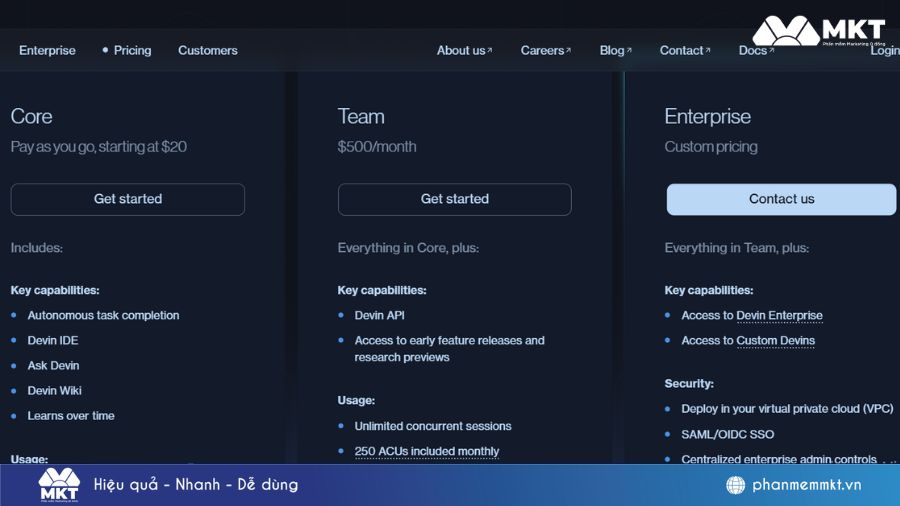
Task: Click the SAML/OIDC SSO item
Action: (728, 435)
